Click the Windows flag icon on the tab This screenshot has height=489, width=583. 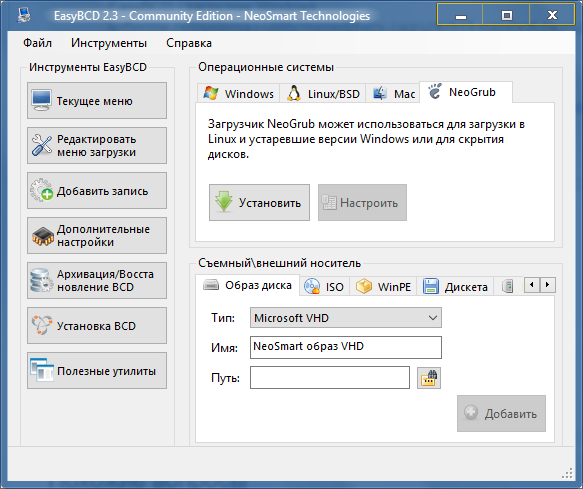point(211,93)
